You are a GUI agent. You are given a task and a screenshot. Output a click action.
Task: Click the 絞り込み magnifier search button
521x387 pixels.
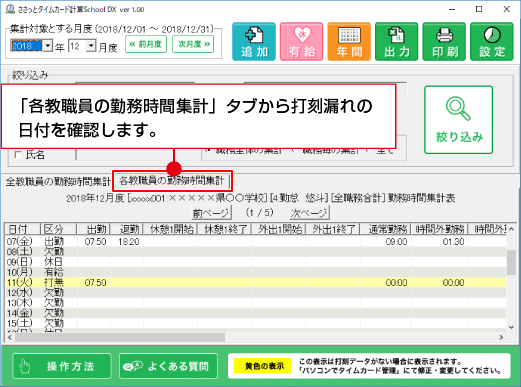(x=458, y=120)
